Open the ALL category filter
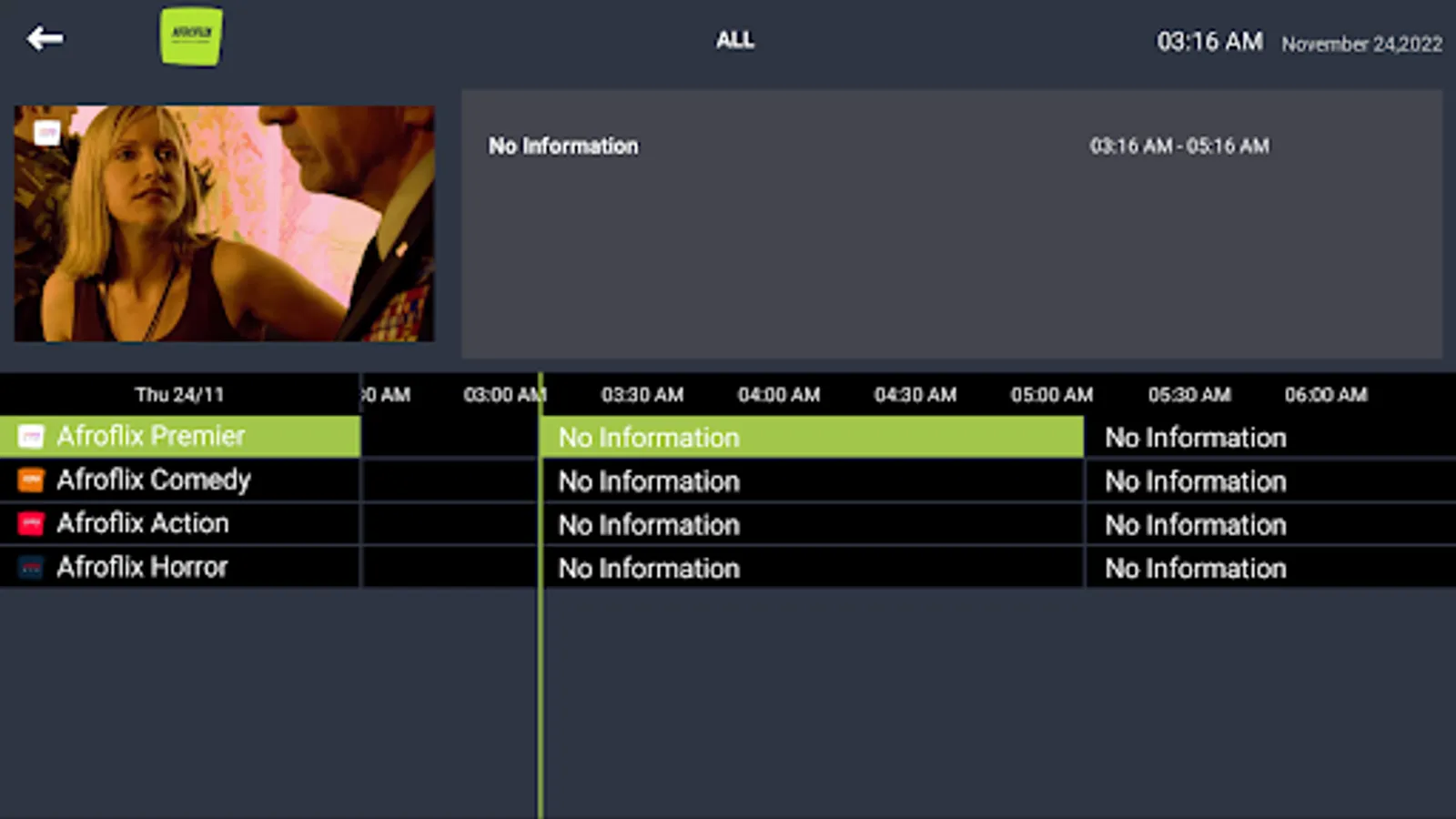Viewport: 1456px width, 819px height. click(x=734, y=40)
